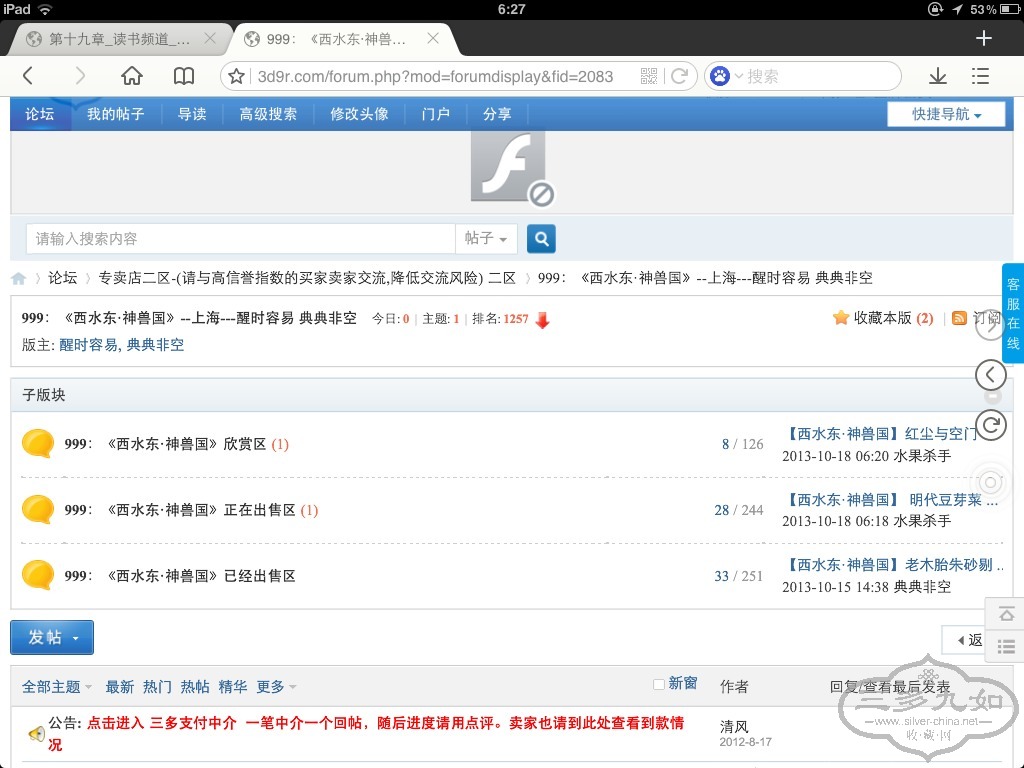Open the 论坛 navigation tab
Viewport: 1024px width, 768px height.
pos(40,114)
